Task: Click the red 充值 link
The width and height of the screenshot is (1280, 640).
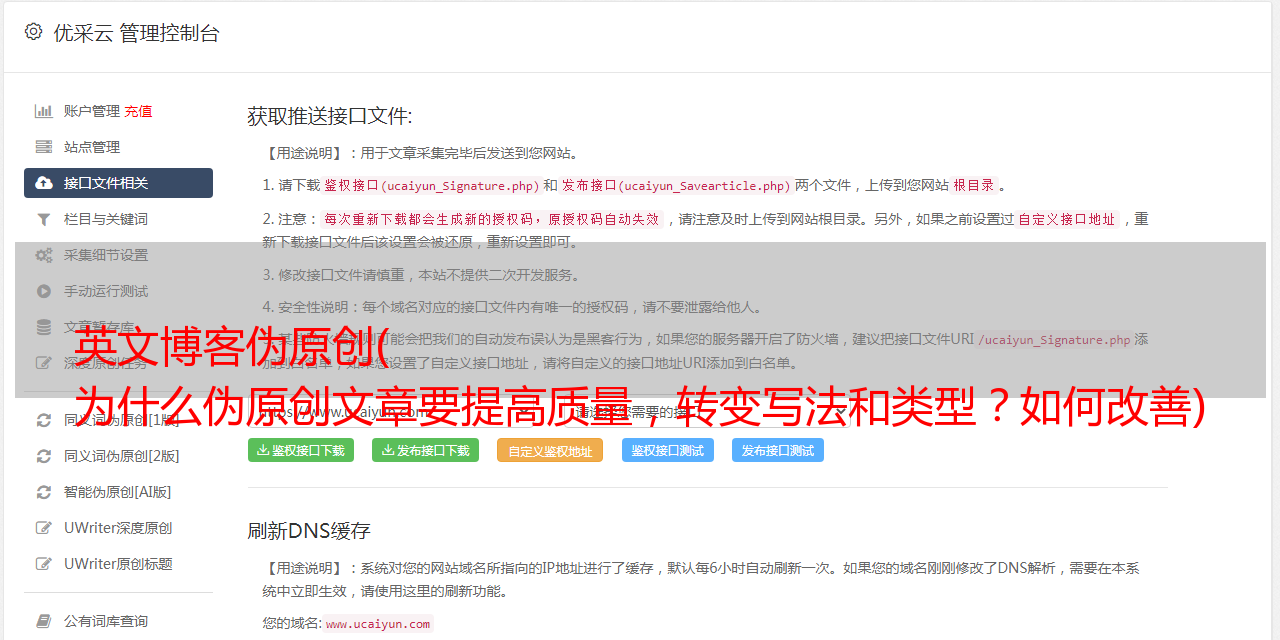Action: click(x=138, y=111)
